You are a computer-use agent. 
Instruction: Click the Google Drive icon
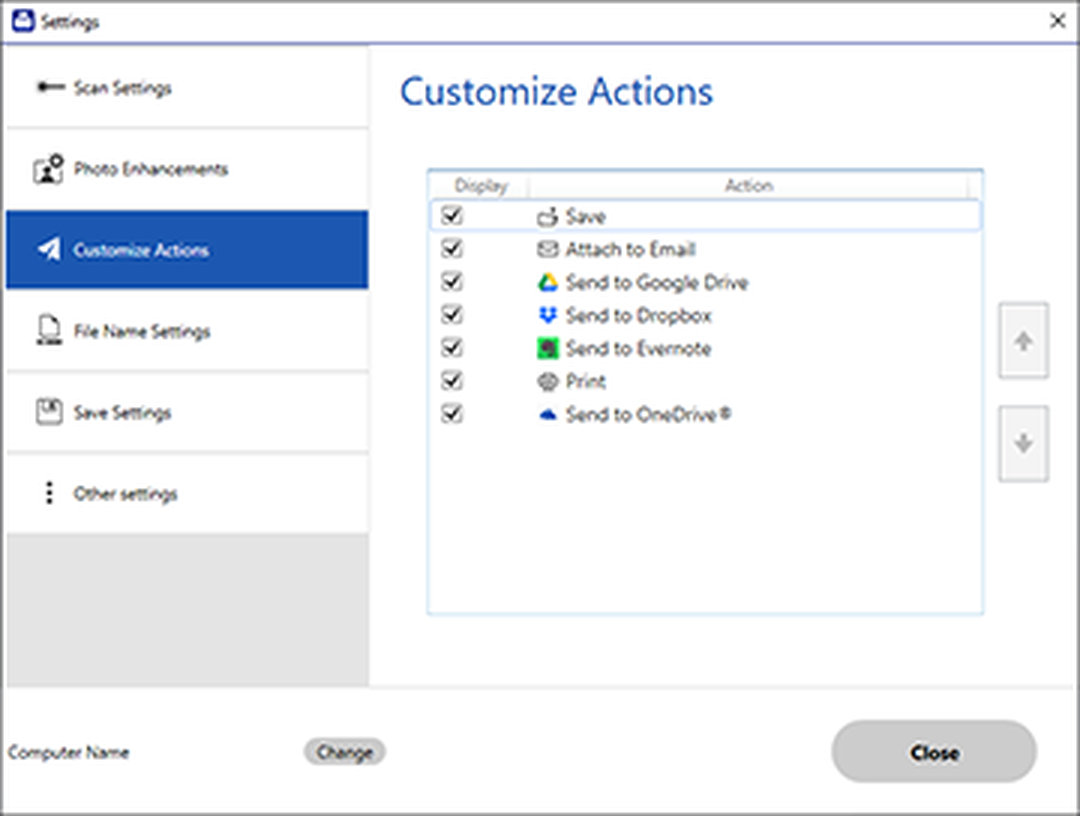coord(548,282)
